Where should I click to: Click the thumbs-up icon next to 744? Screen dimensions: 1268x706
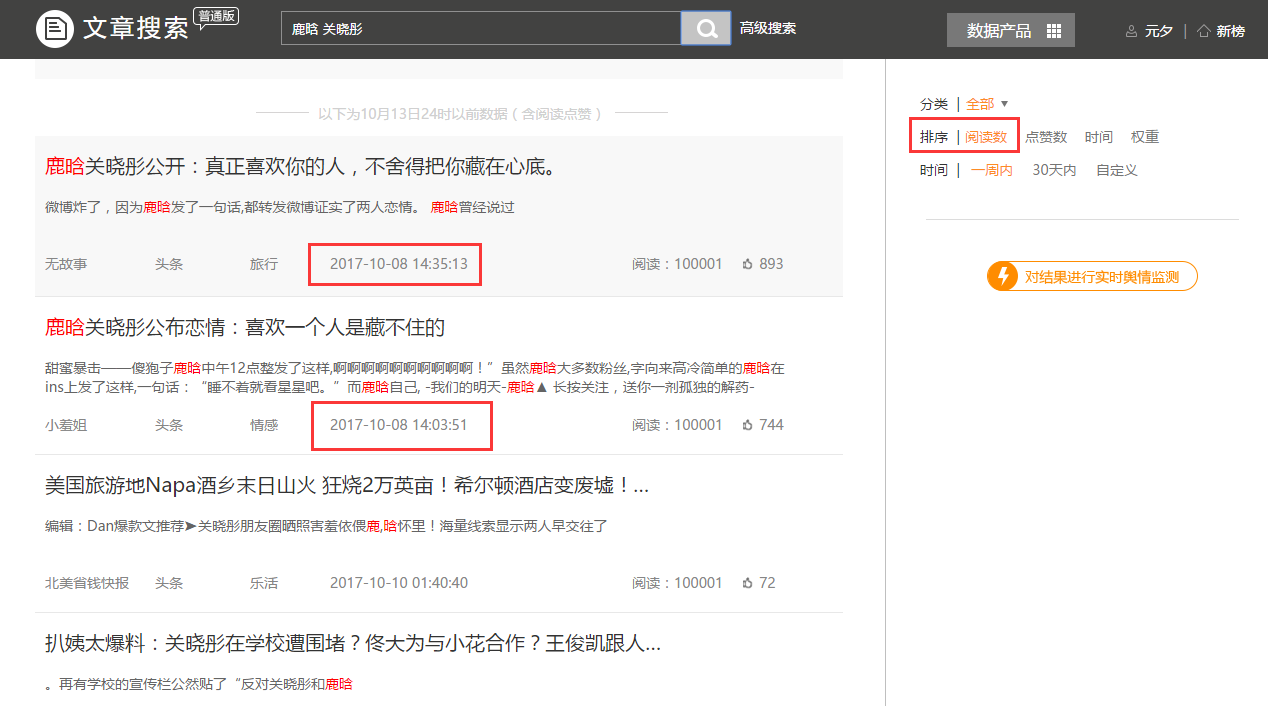747,425
